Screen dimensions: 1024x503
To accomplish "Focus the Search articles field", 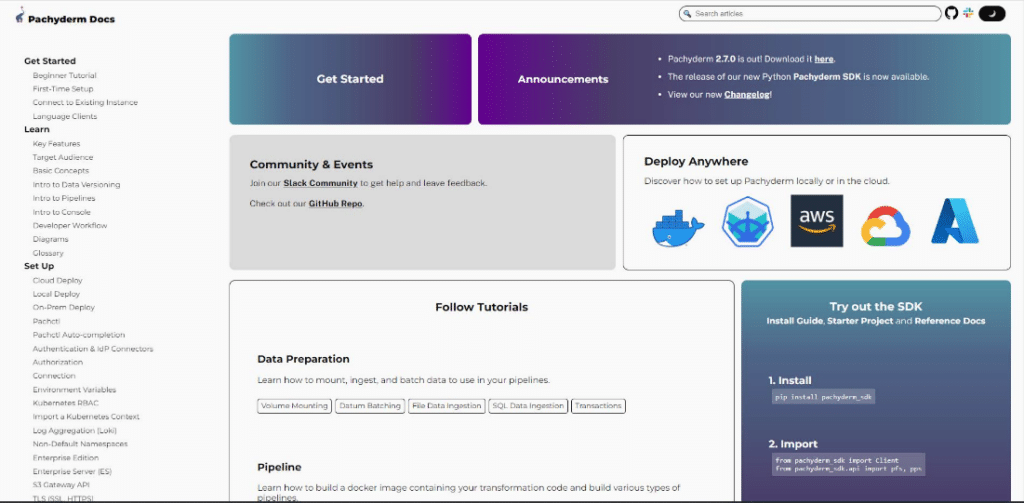I will click(810, 14).
